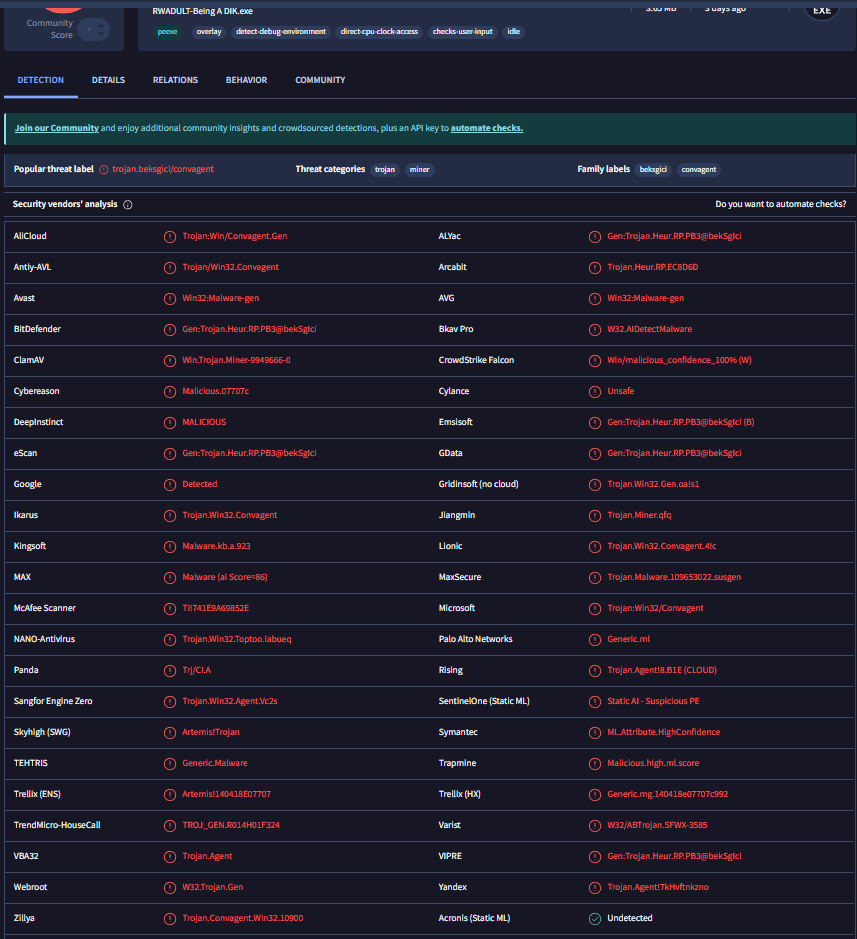Click the detect-debug-environment tag
Screen dimensions: 857x939
click(281, 32)
